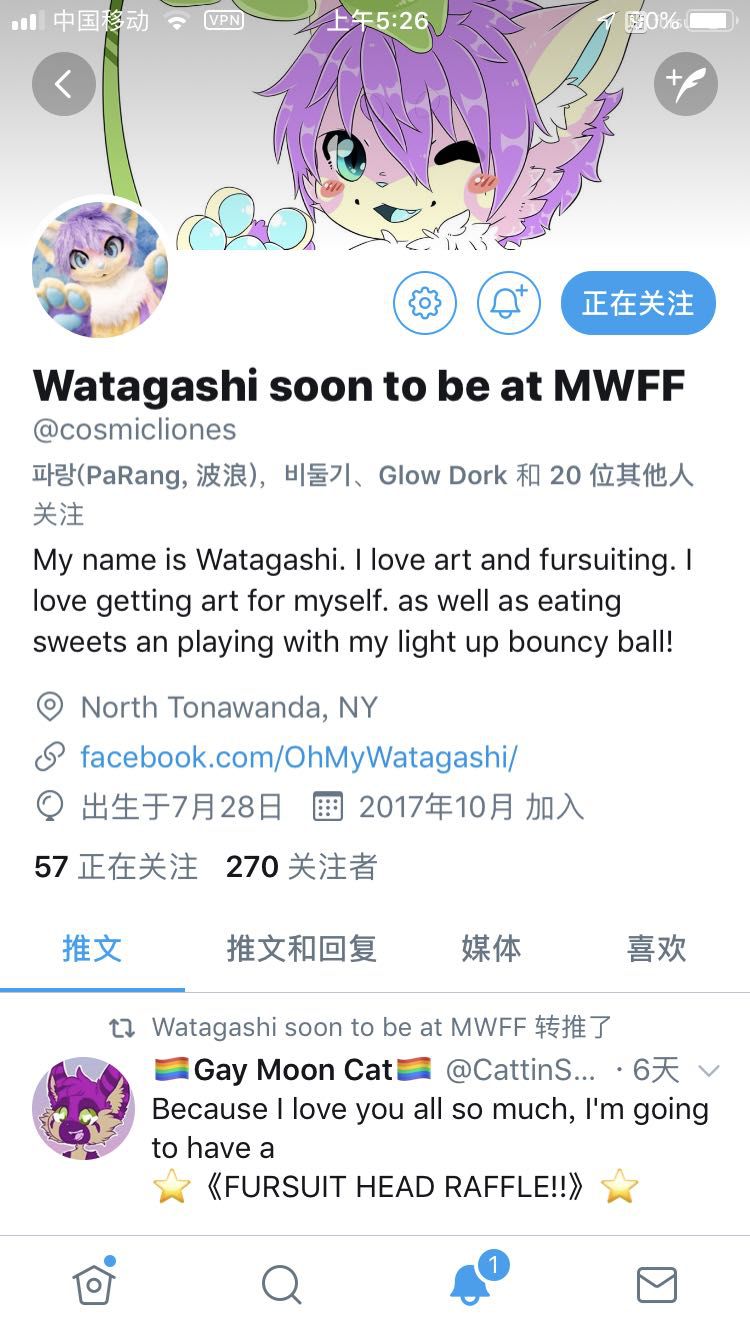Open the Search magnifier icon
750x1334 pixels.
point(281,1285)
